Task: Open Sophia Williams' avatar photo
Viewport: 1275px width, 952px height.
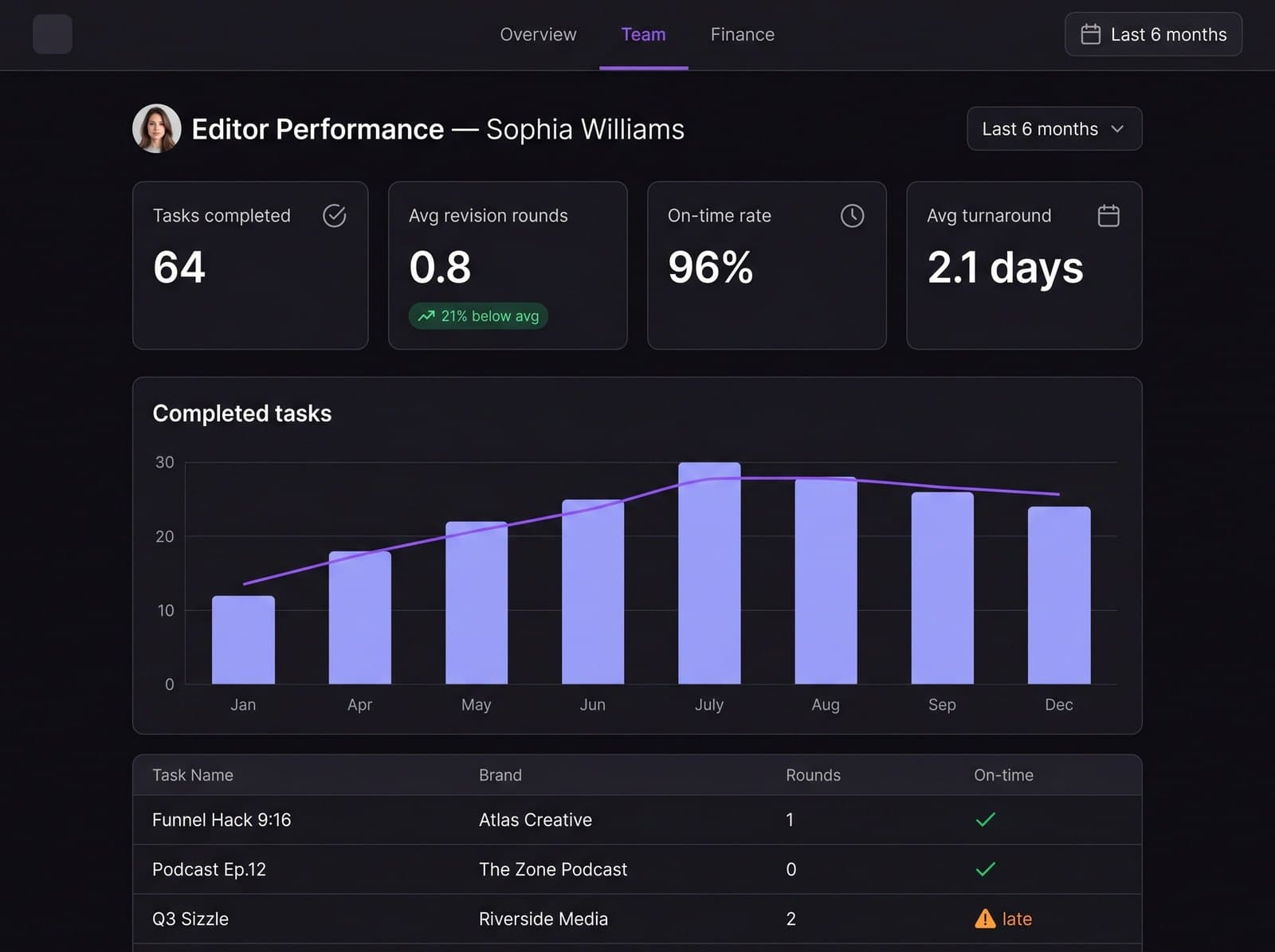Action: pos(156,128)
